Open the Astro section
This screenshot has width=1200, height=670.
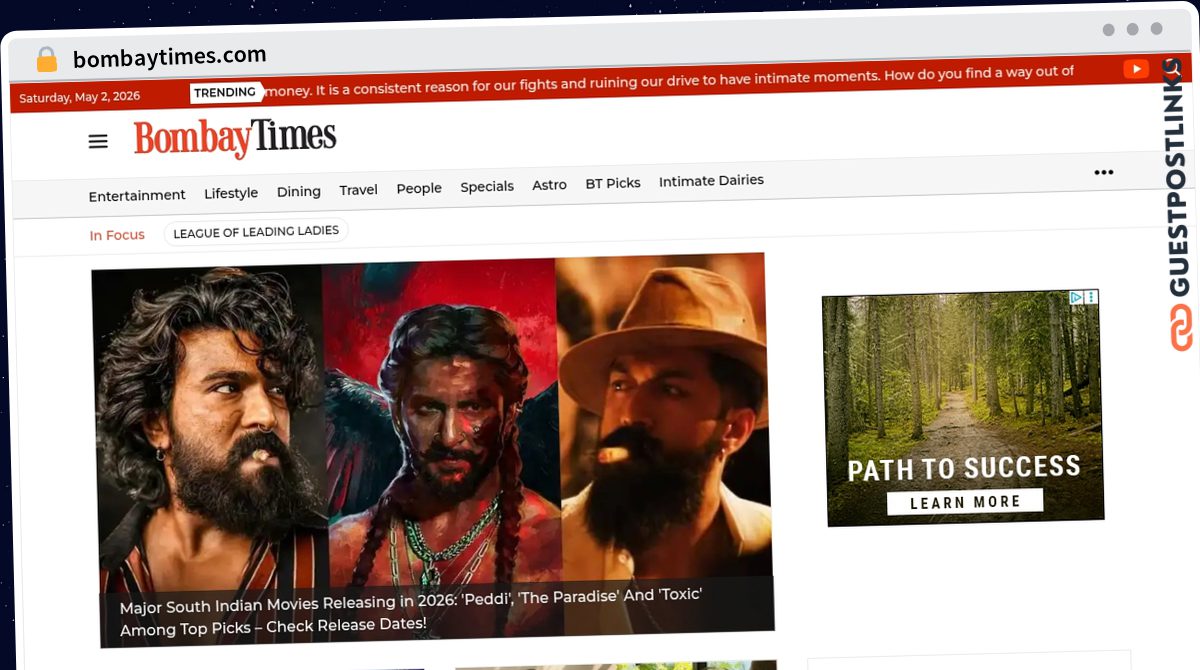tap(549, 185)
